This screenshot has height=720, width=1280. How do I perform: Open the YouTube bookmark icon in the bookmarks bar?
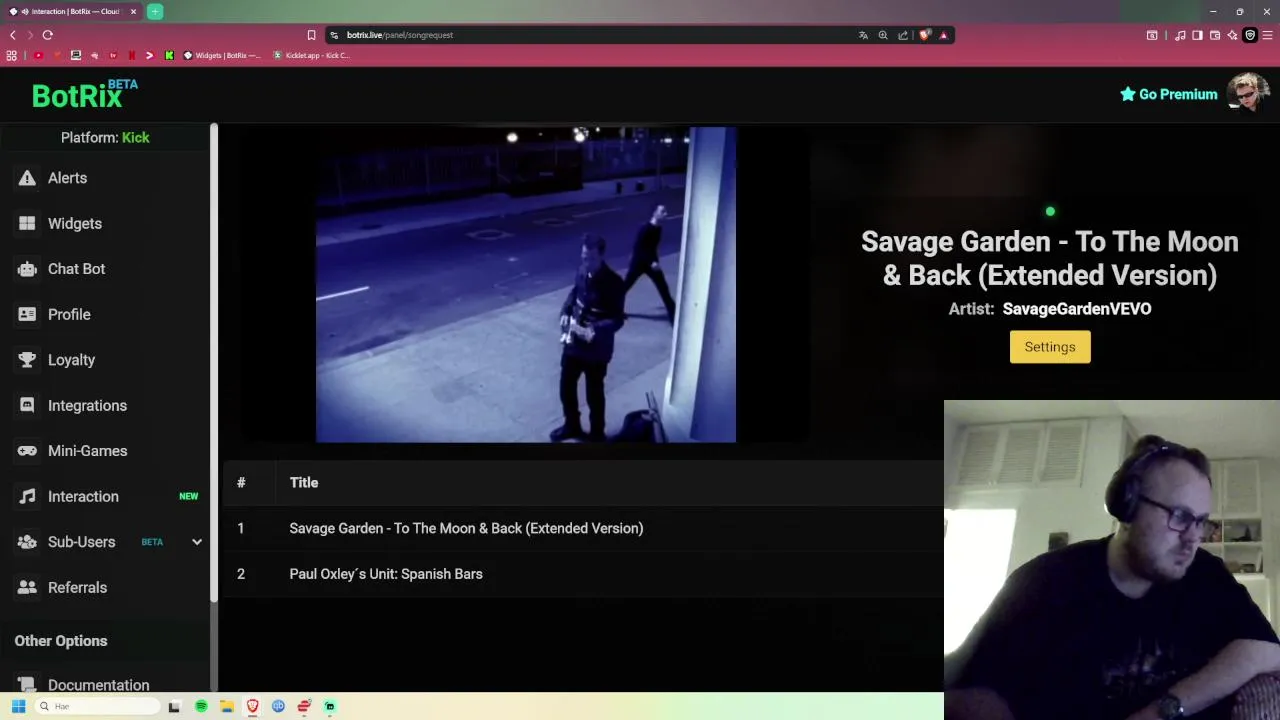[38, 56]
